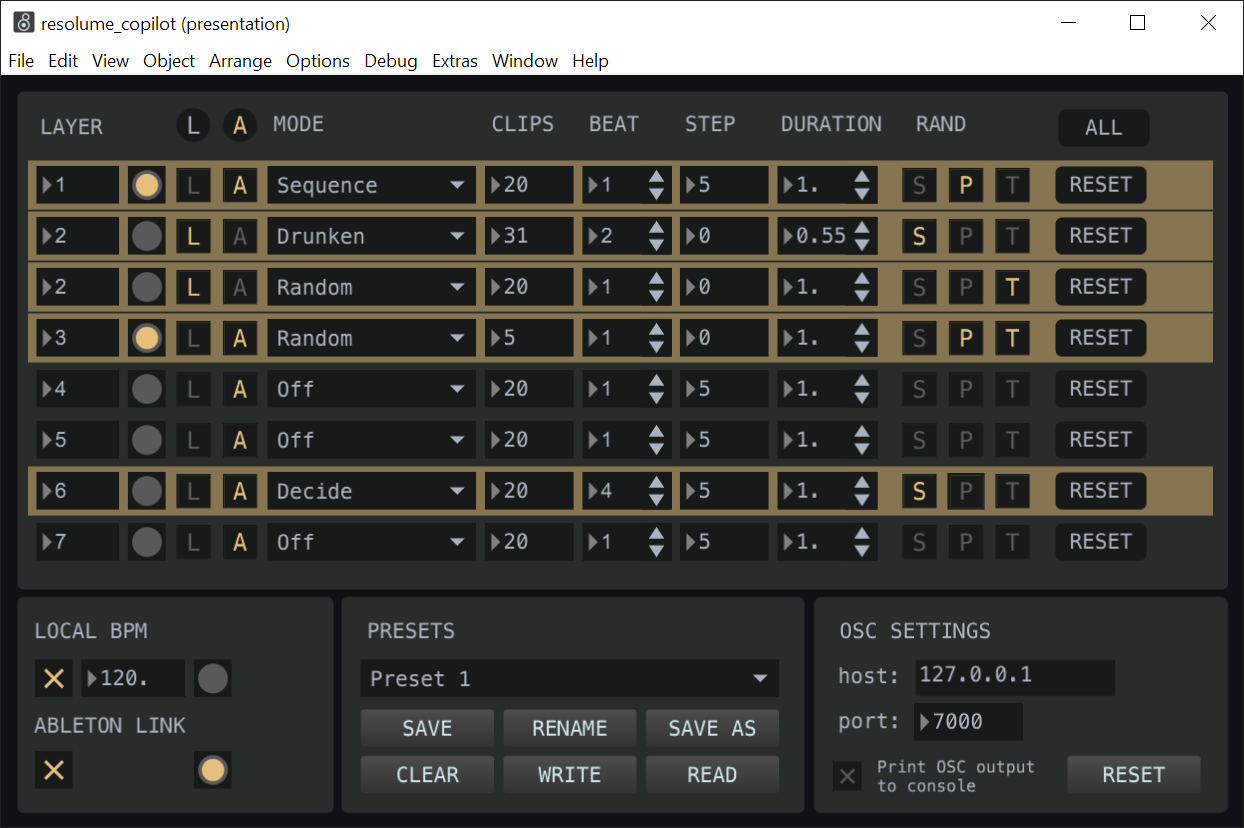This screenshot has height=828, width=1244.
Task: Click the OSC port field 7000
Action: pos(968,722)
